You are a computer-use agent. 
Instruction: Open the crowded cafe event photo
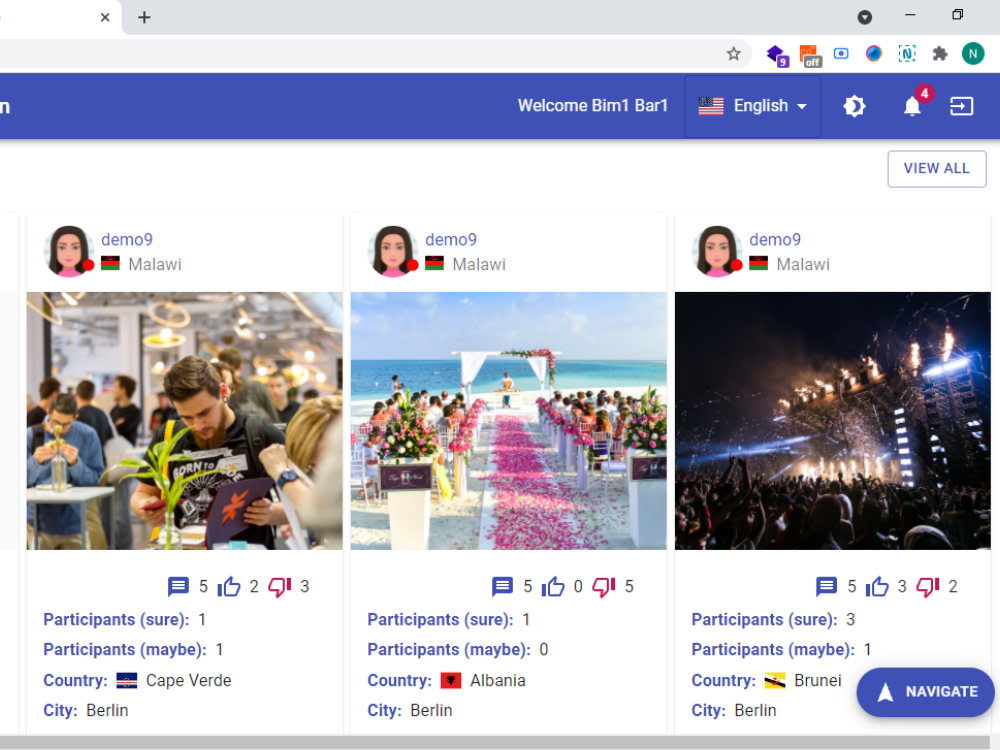click(184, 421)
